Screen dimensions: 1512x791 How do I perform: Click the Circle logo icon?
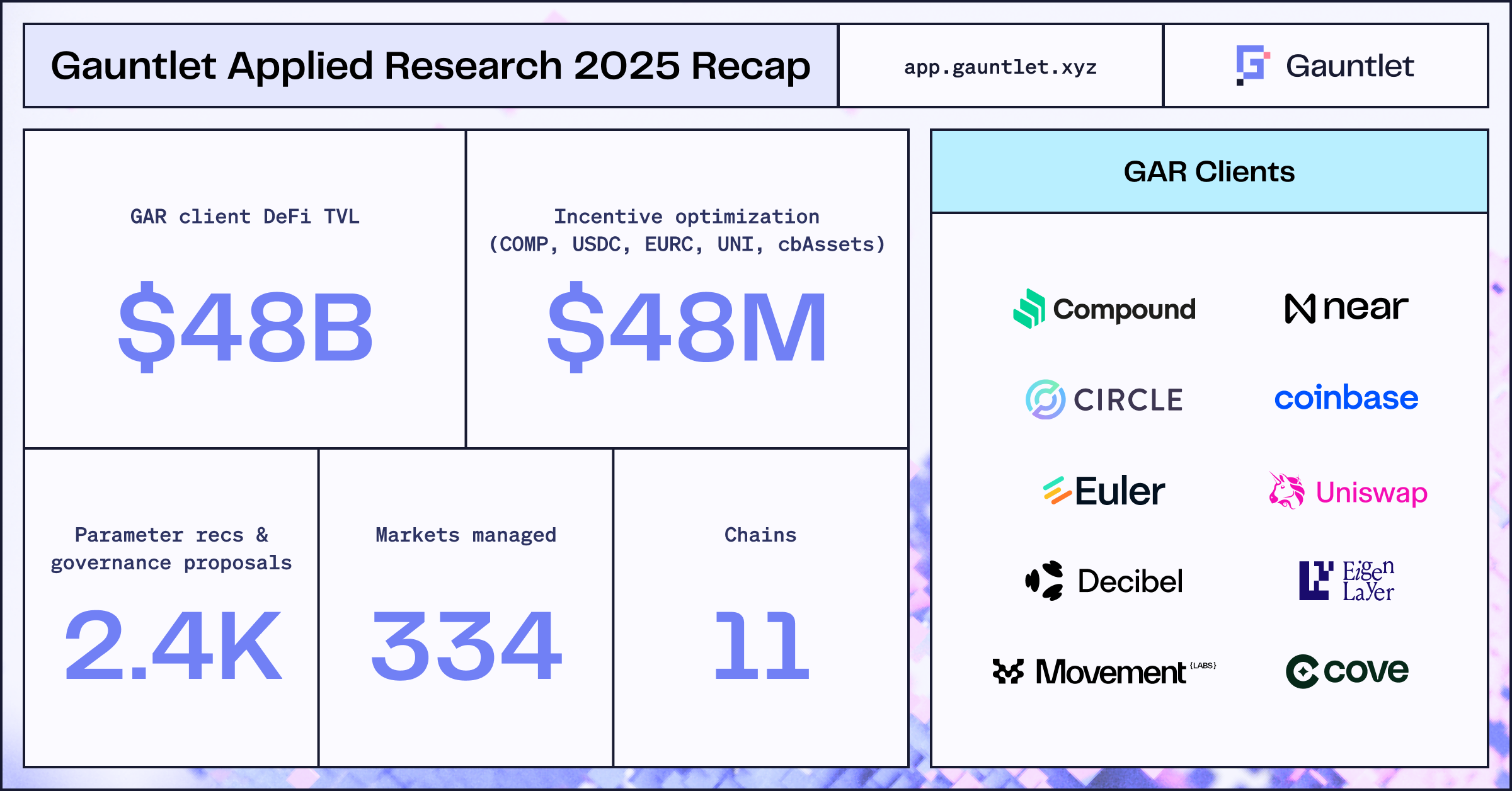1045,399
